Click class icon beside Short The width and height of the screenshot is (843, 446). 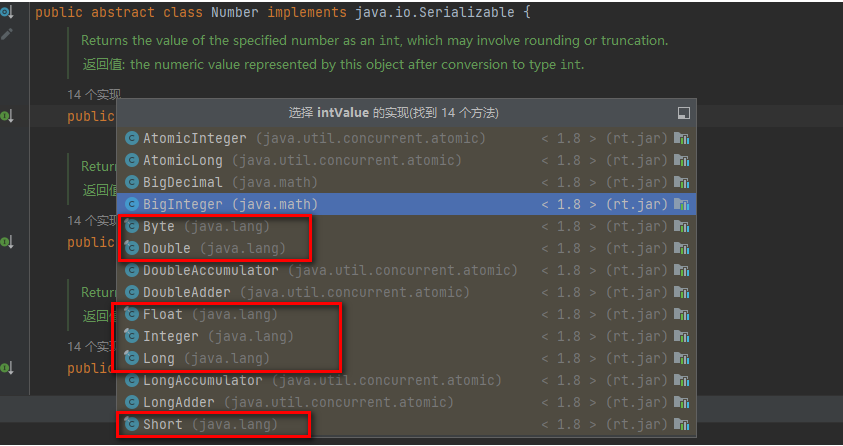point(132,425)
